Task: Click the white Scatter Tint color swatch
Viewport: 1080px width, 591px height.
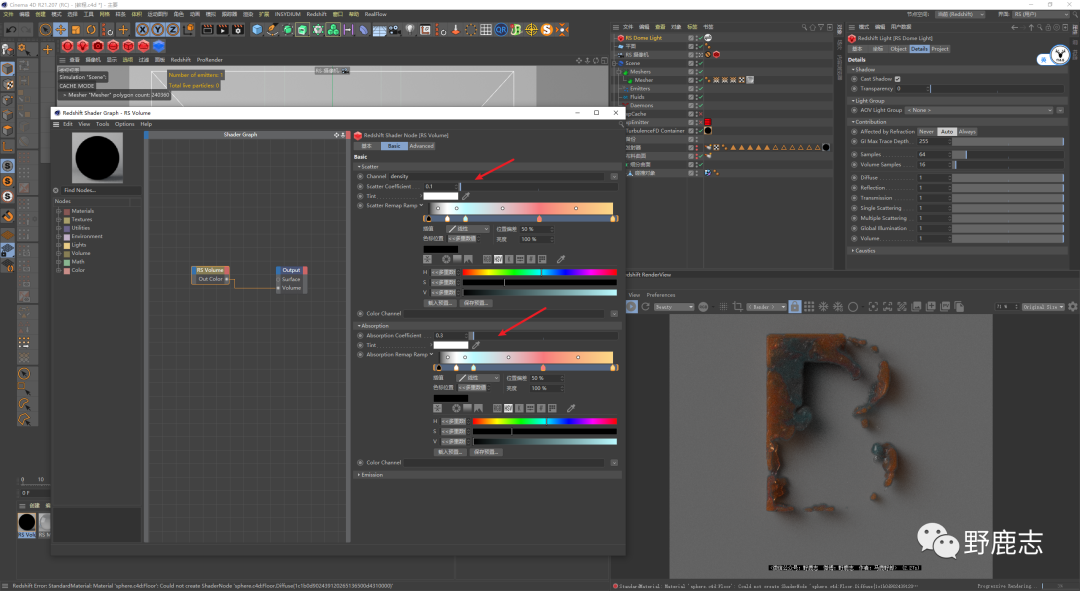Action: tap(441, 196)
